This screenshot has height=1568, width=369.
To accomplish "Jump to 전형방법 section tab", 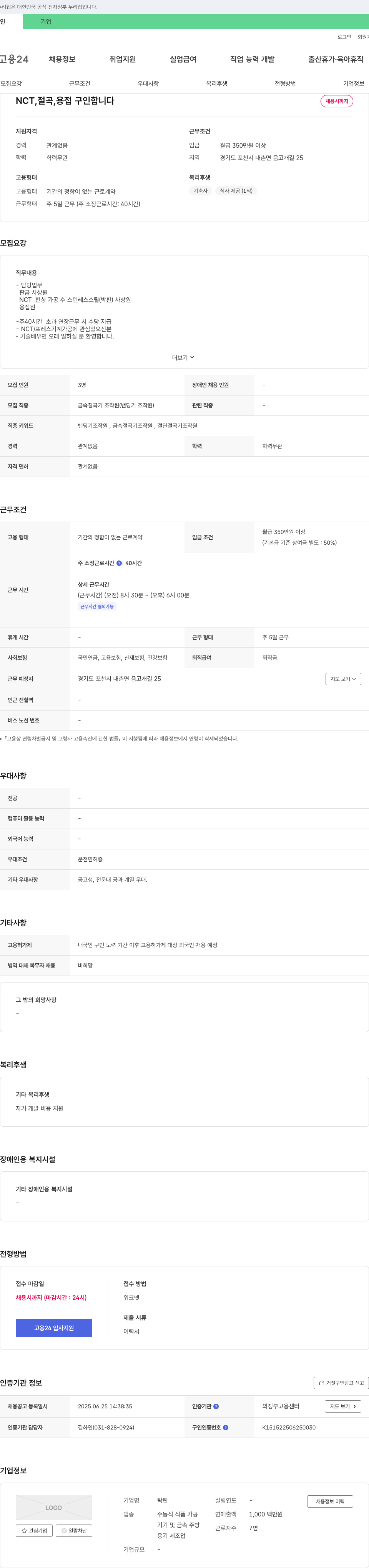I will pyautogui.click(x=285, y=83).
